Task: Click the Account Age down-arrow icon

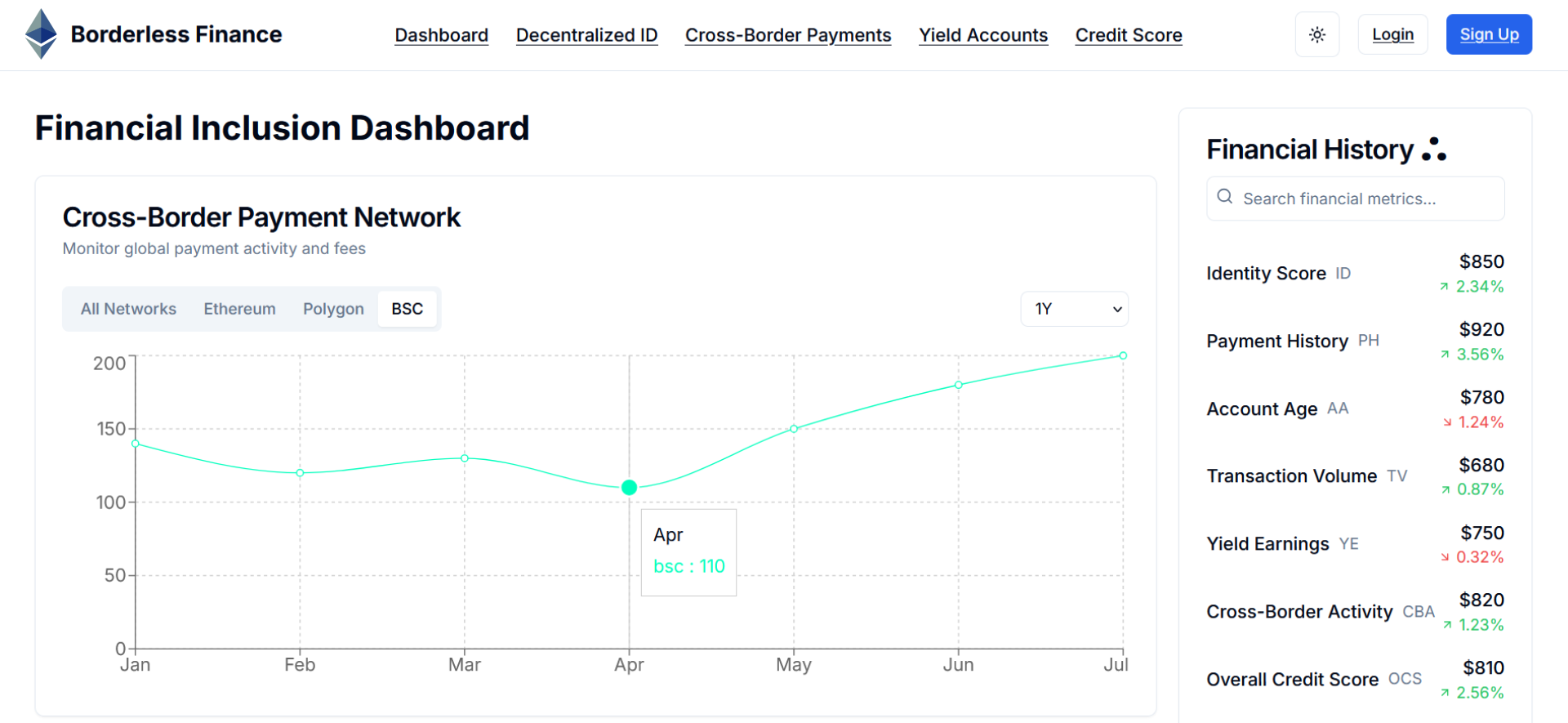Action: 1447,422
